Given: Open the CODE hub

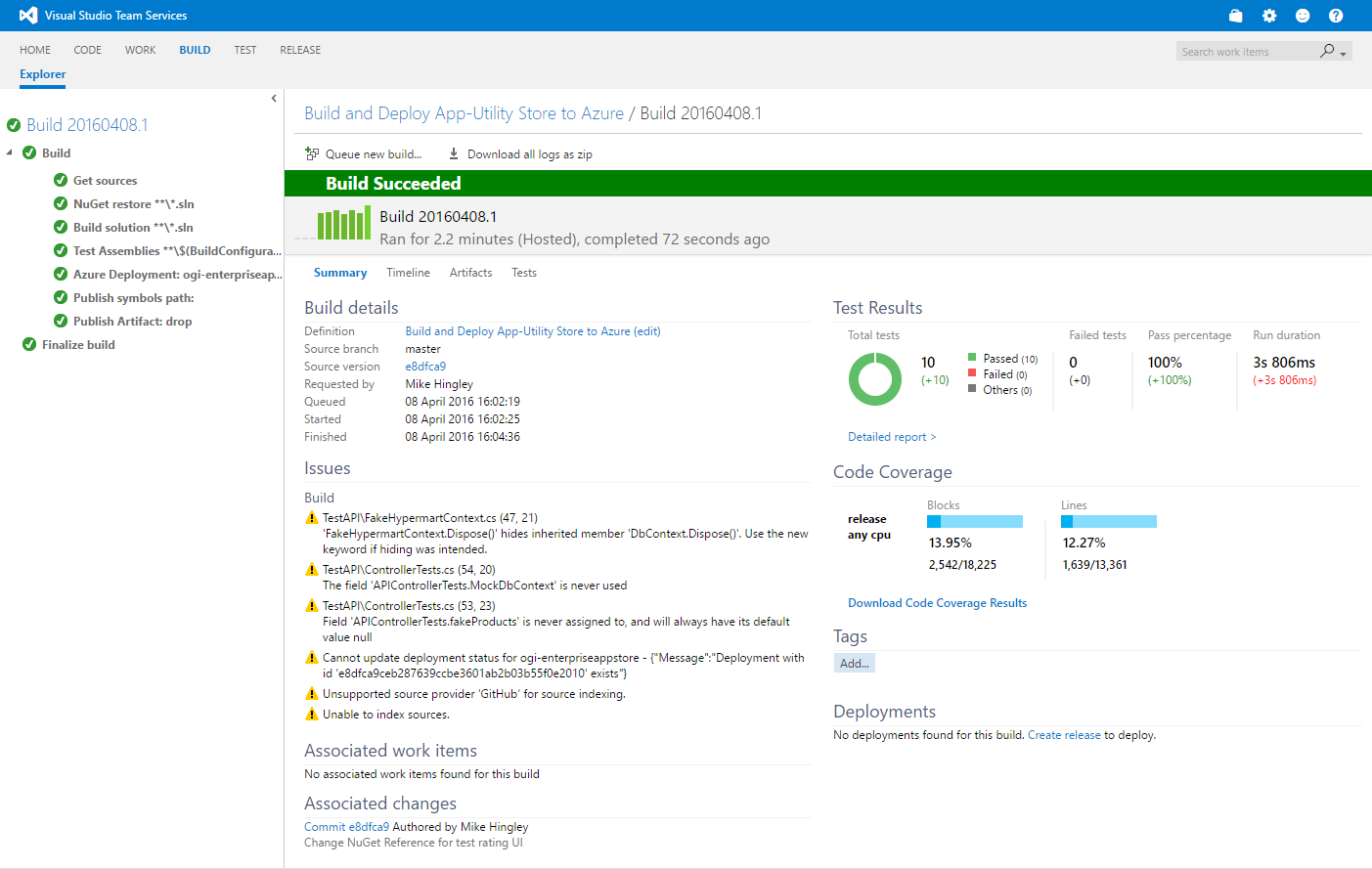Looking at the screenshot, I should 88,50.
